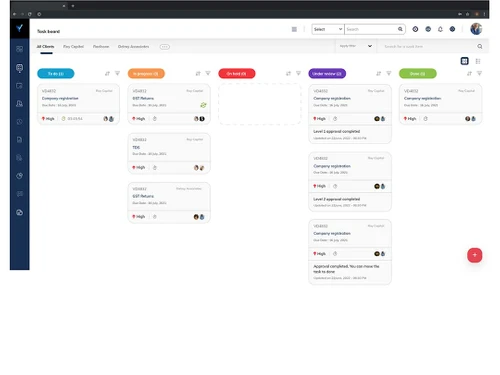Filter the To do column
Image resolution: width=500 pixels, height=375 pixels.
(x=117, y=73)
